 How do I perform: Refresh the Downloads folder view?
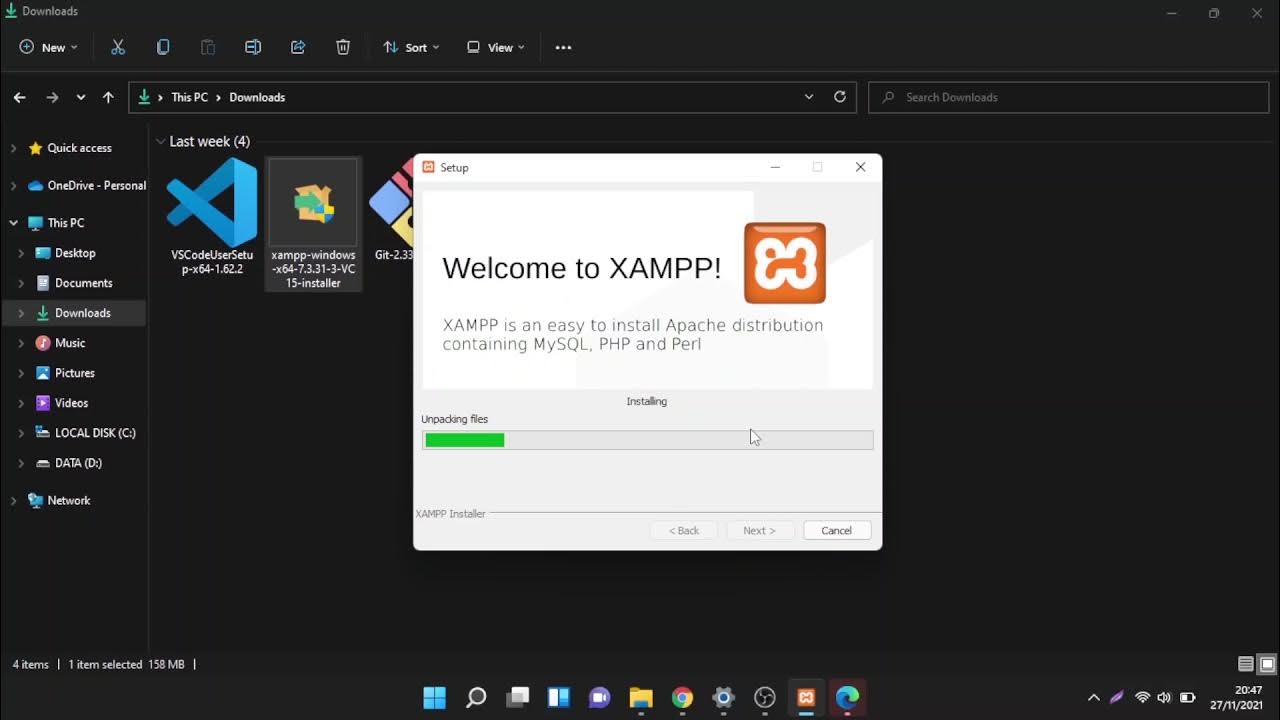(840, 97)
